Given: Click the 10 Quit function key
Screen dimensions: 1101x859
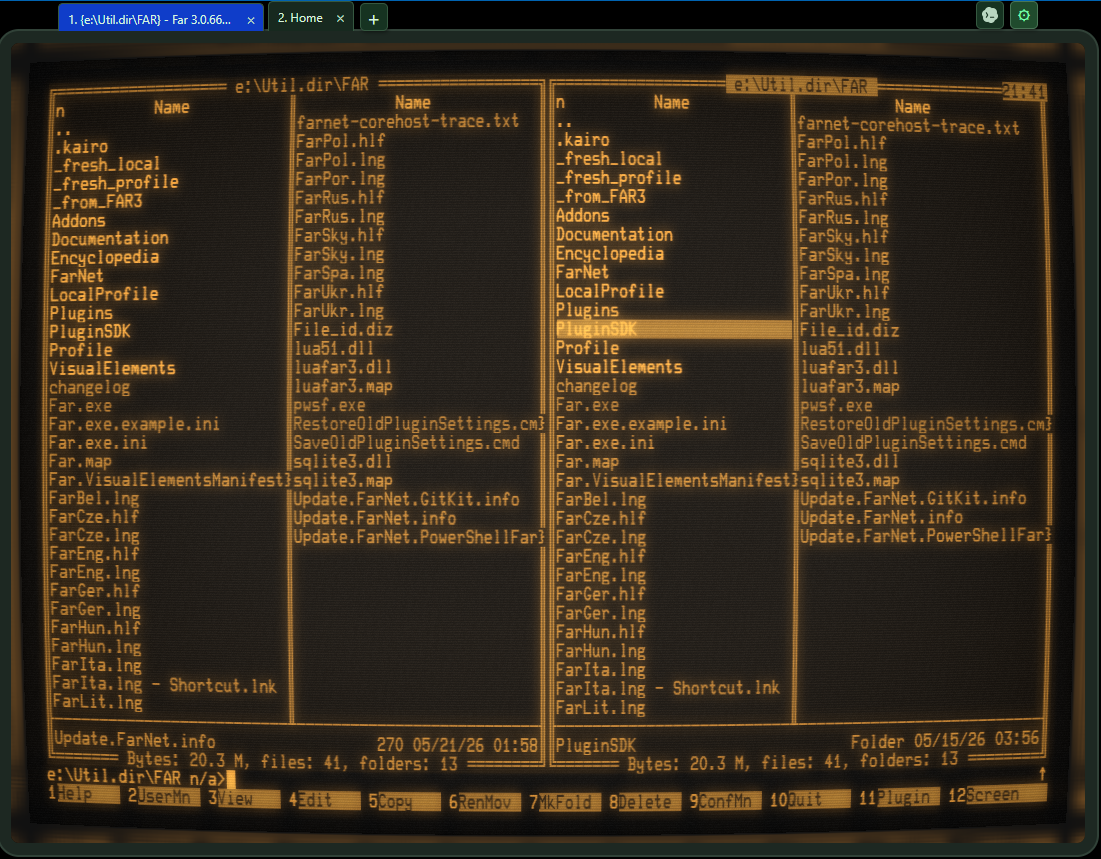Looking at the screenshot, I should coord(810,799).
